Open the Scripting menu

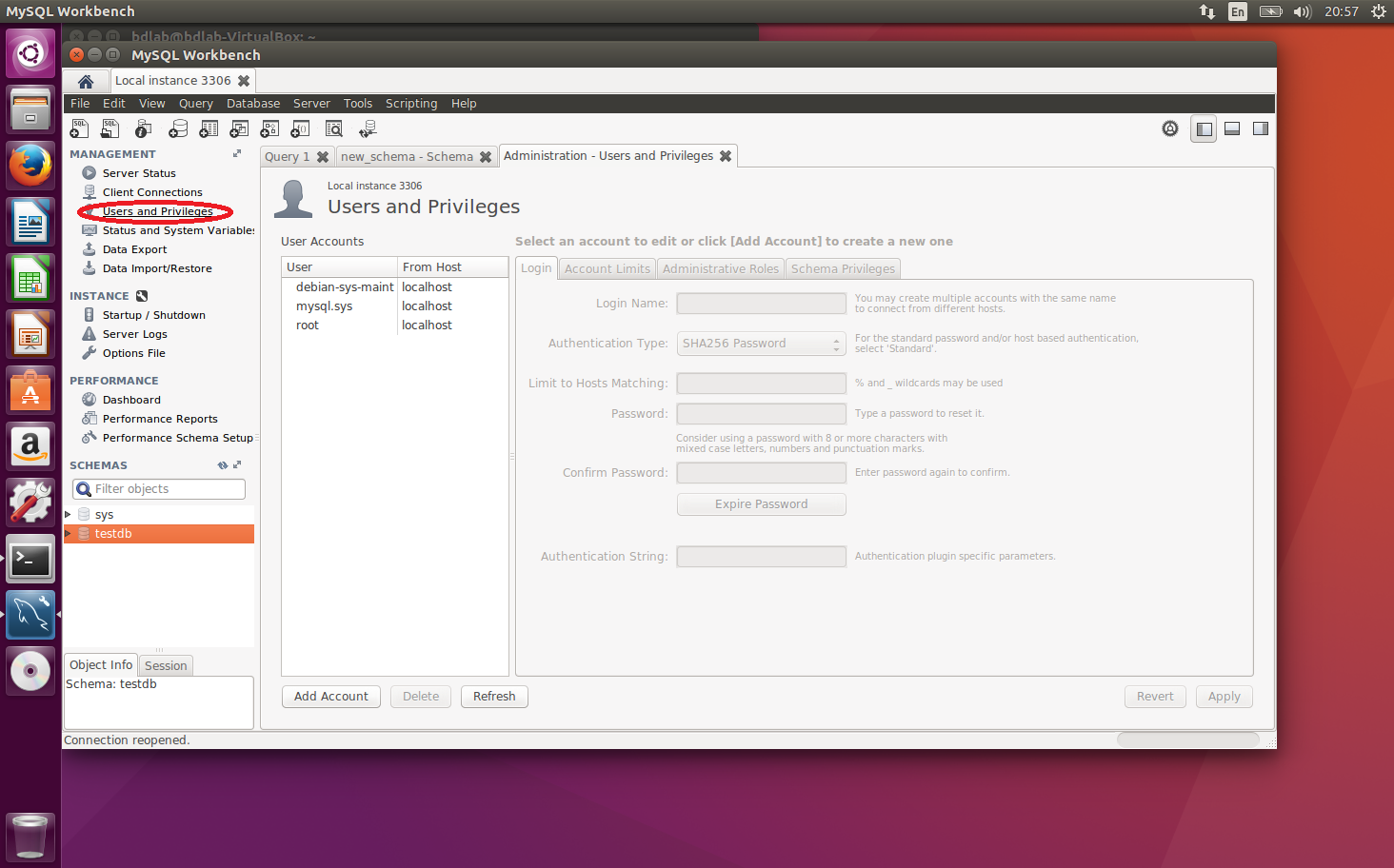tap(411, 104)
